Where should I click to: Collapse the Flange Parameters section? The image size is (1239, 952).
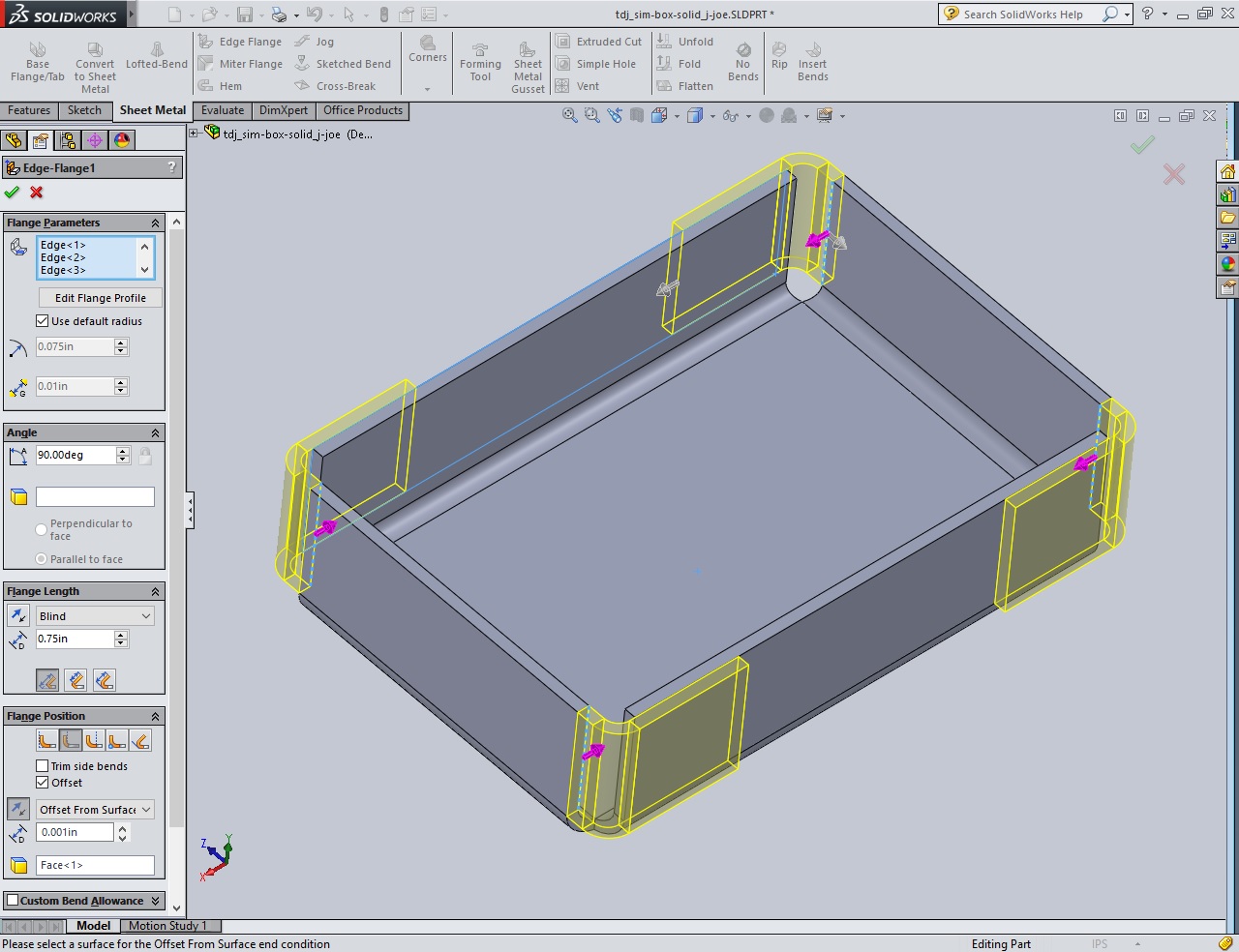[x=155, y=223]
